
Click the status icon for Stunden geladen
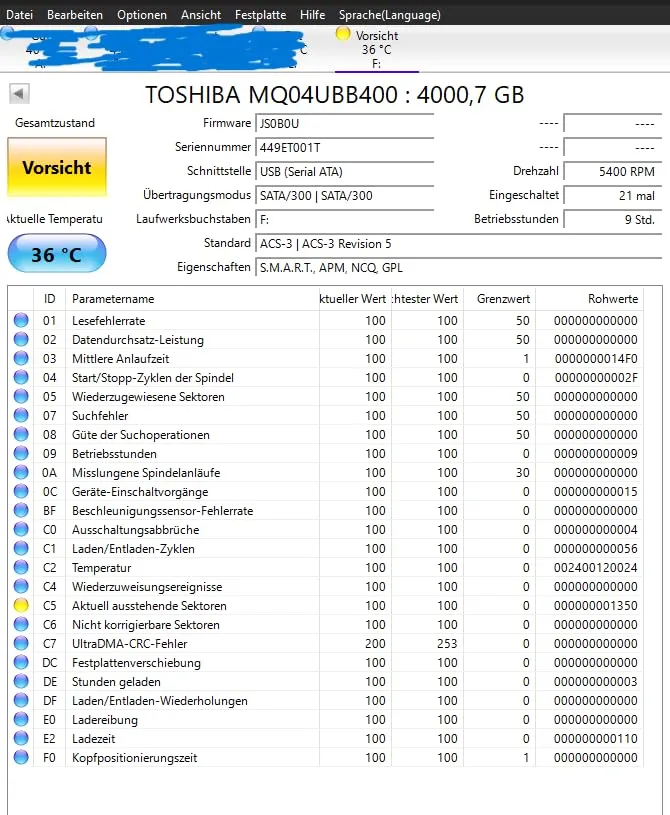[21, 681]
